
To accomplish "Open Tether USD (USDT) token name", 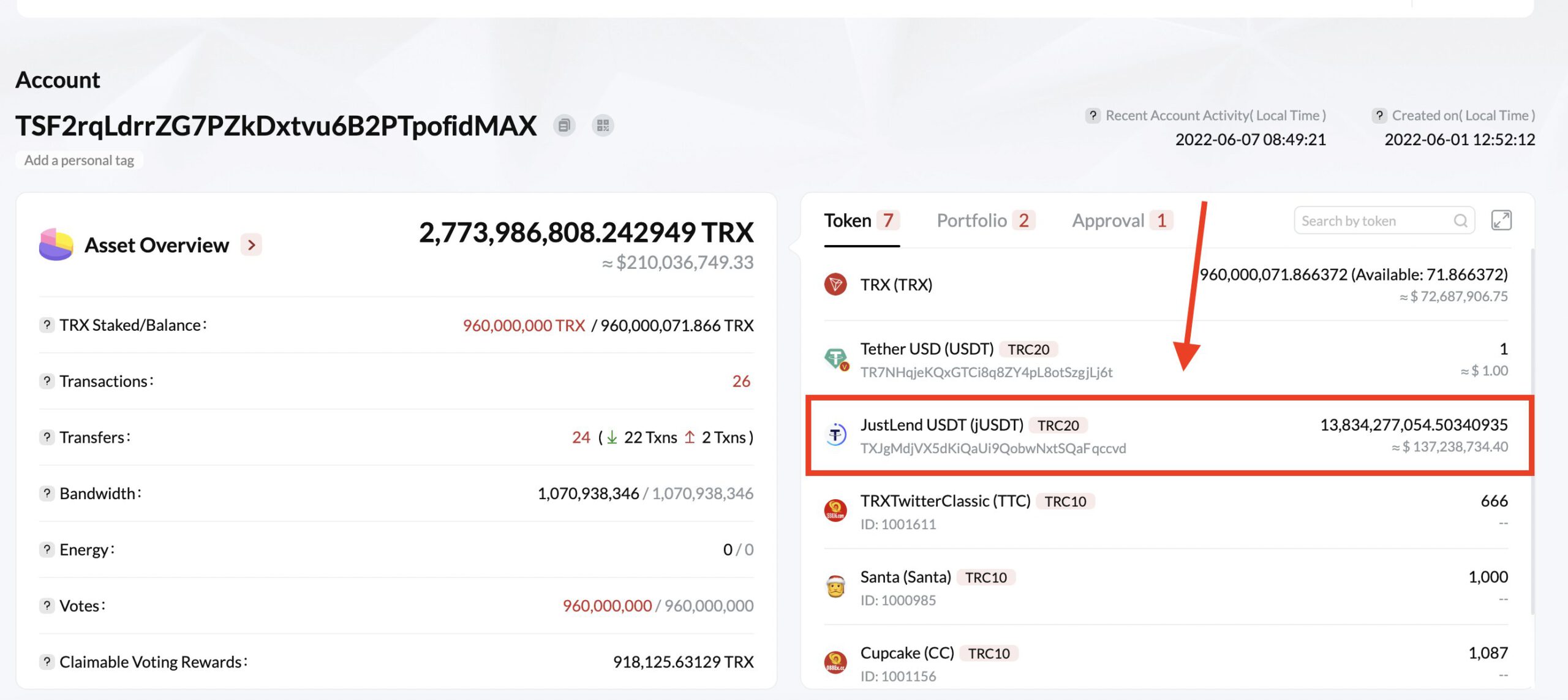I will [x=927, y=349].
